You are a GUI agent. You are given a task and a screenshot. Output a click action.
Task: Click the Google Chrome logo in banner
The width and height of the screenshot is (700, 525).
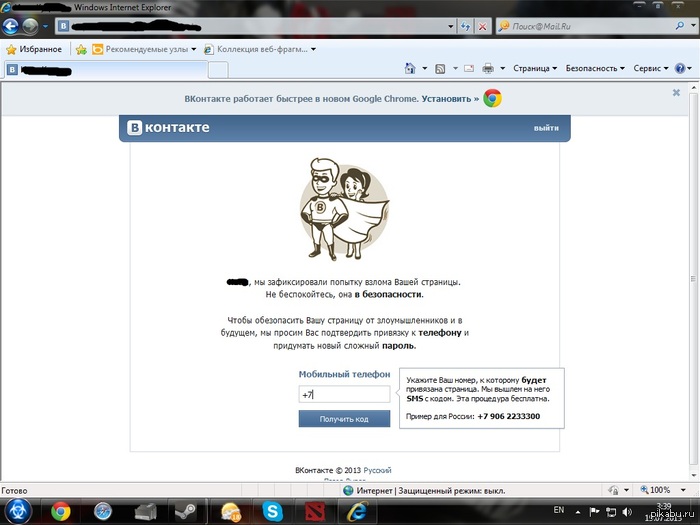click(x=492, y=98)
